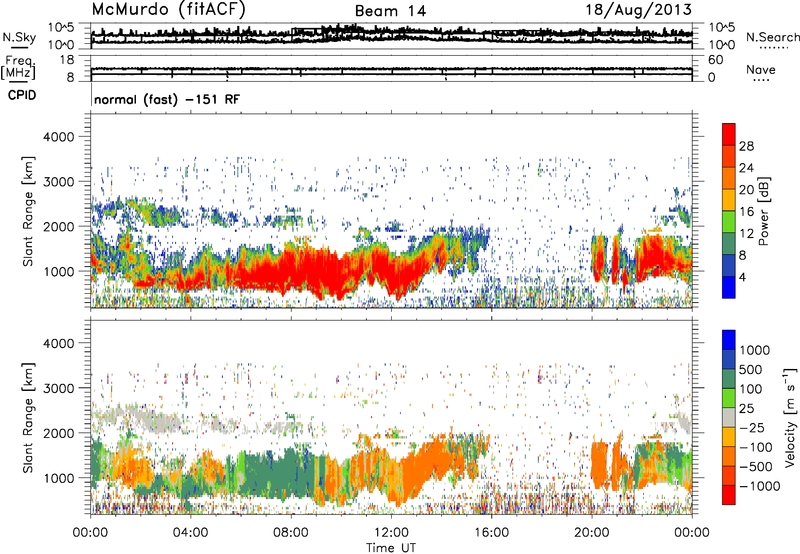
Task: Click the 16:00 tick on the time axis
Action: point(491,533)
